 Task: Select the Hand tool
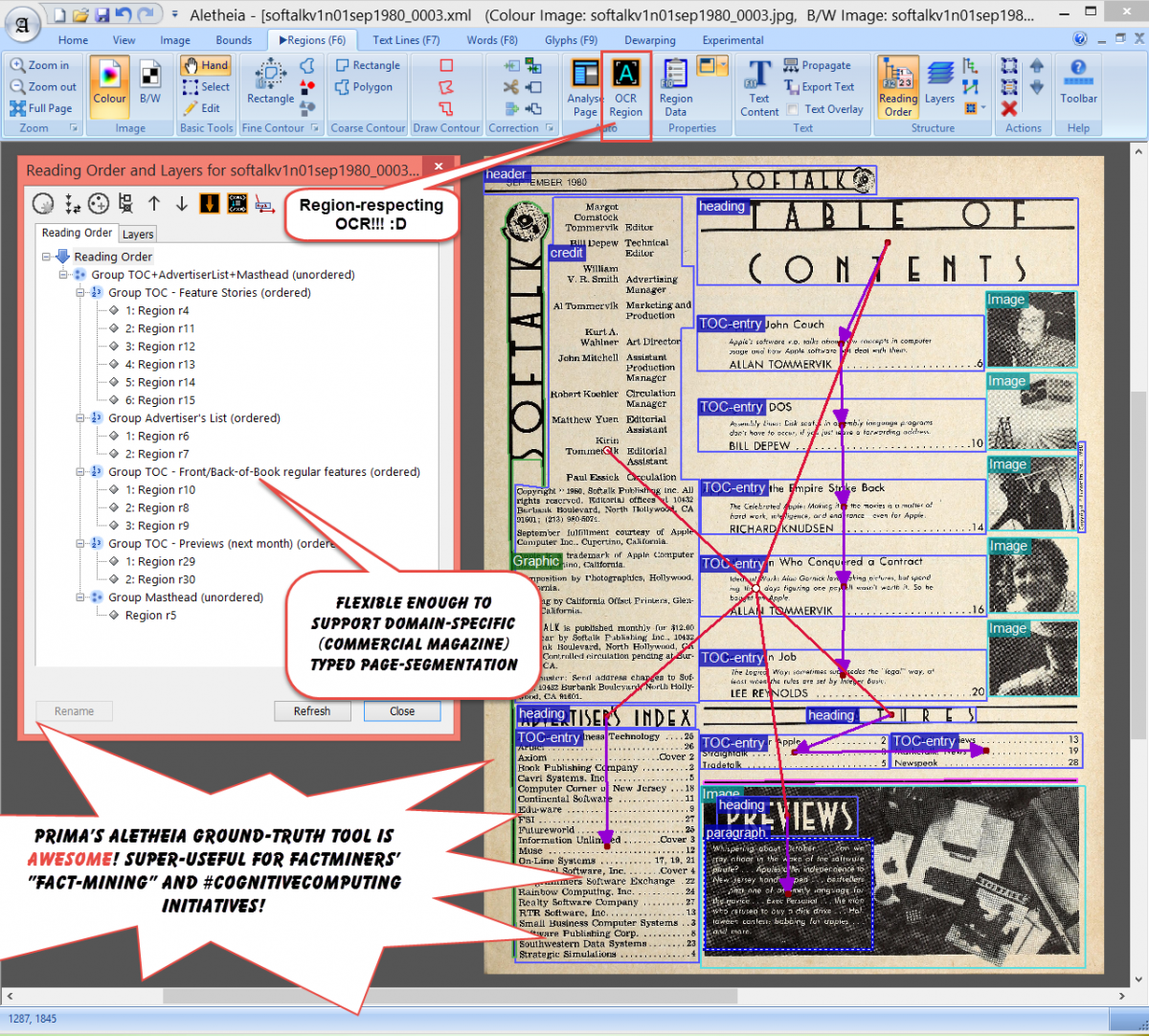pos(205,65)
